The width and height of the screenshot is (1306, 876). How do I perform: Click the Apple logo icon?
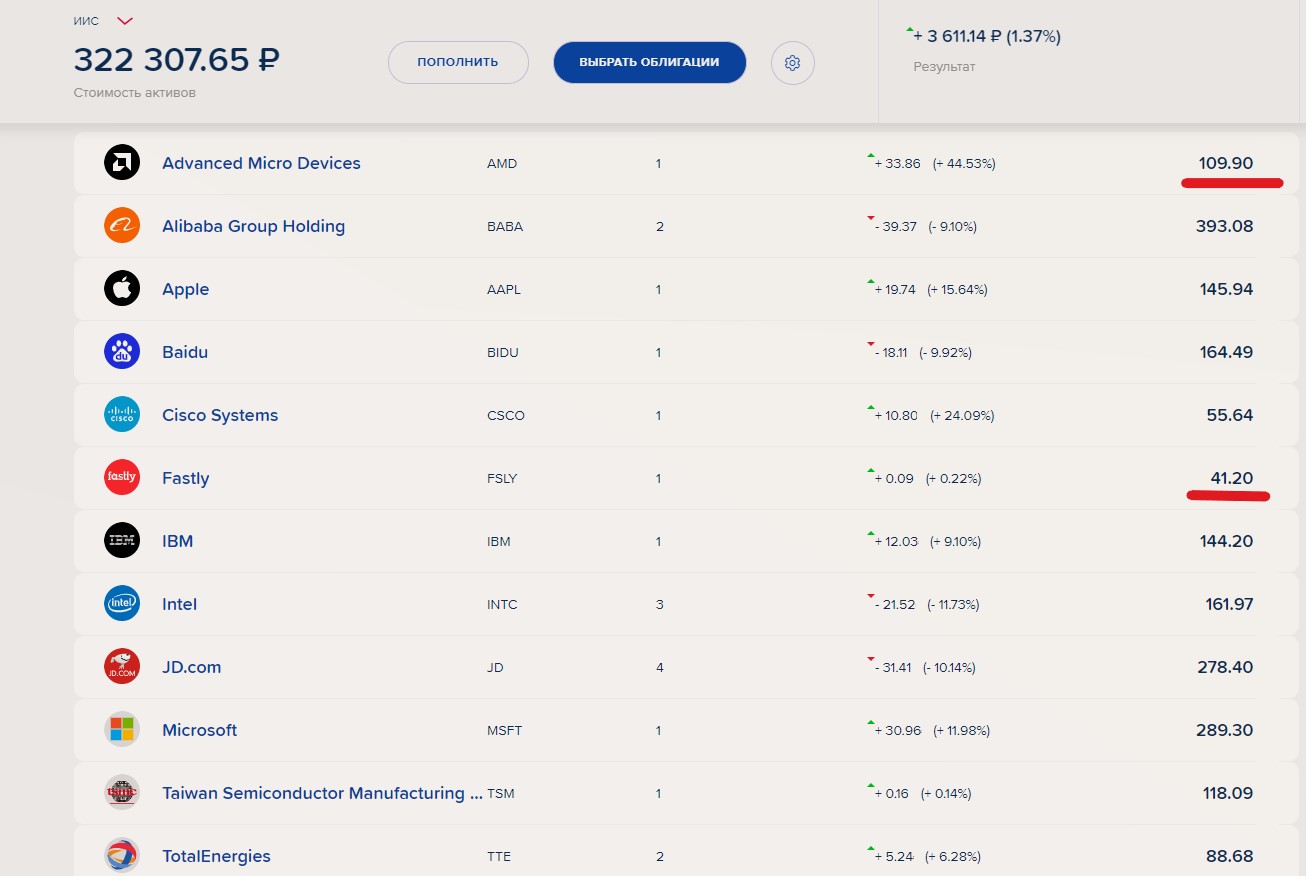[122, 289]
